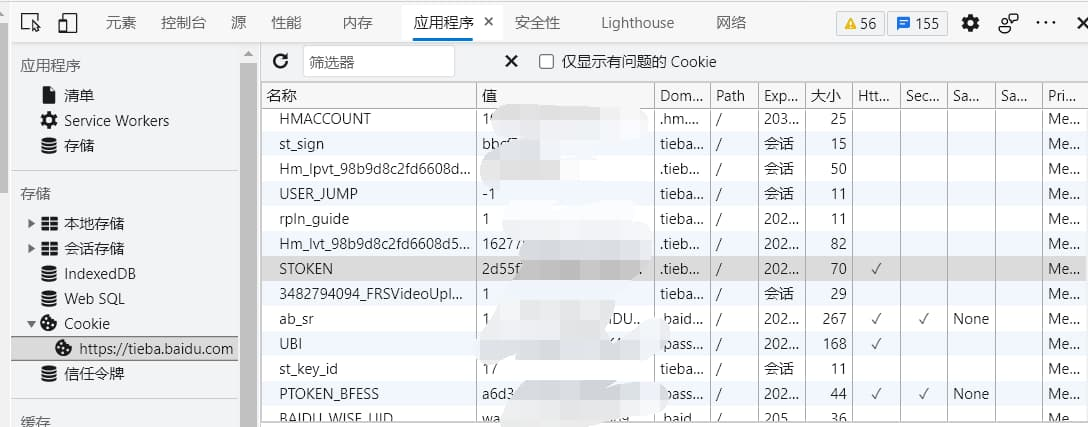Viewport: 1088px width, 427px height.
Task: Collapse the Cookie tree node
Action: (31, 324)
